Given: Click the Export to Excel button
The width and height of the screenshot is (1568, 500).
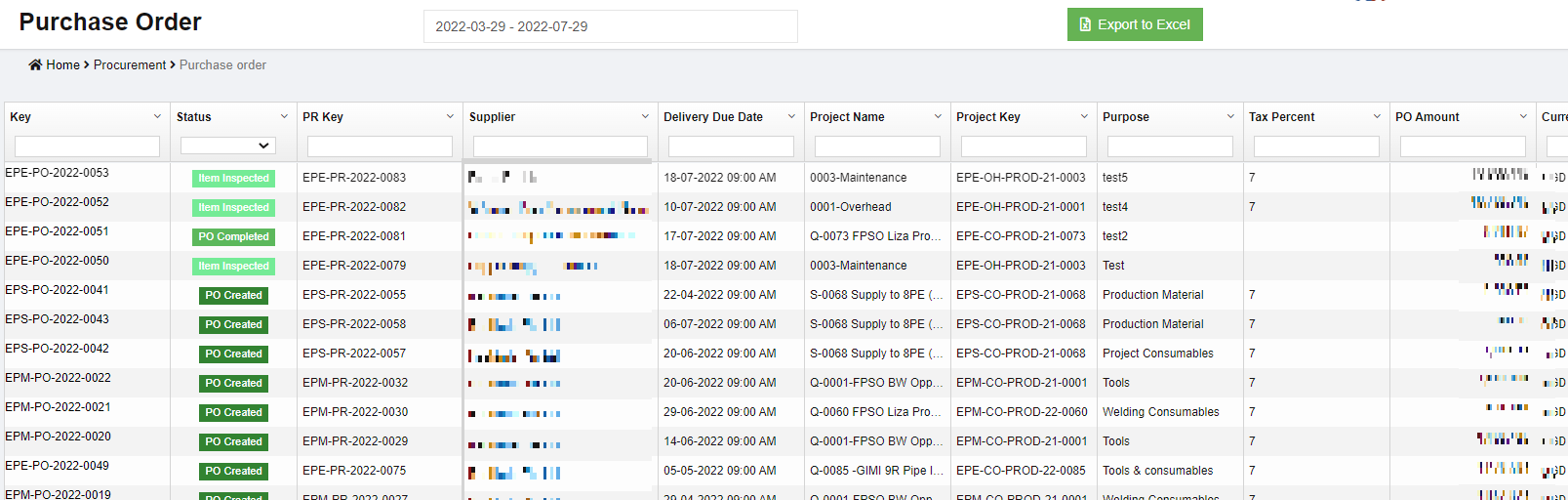Looking at the screenshot, I should point(1134,24).
